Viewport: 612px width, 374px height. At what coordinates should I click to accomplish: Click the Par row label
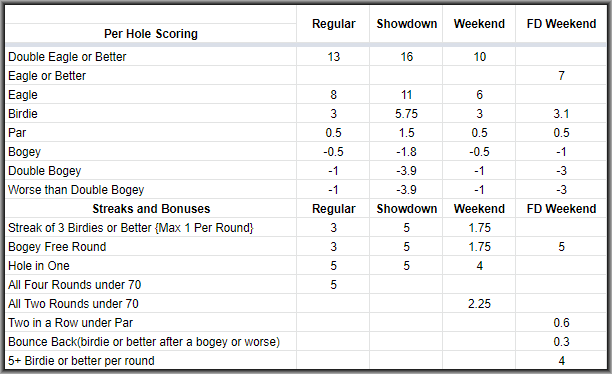(x=17, y=133)
